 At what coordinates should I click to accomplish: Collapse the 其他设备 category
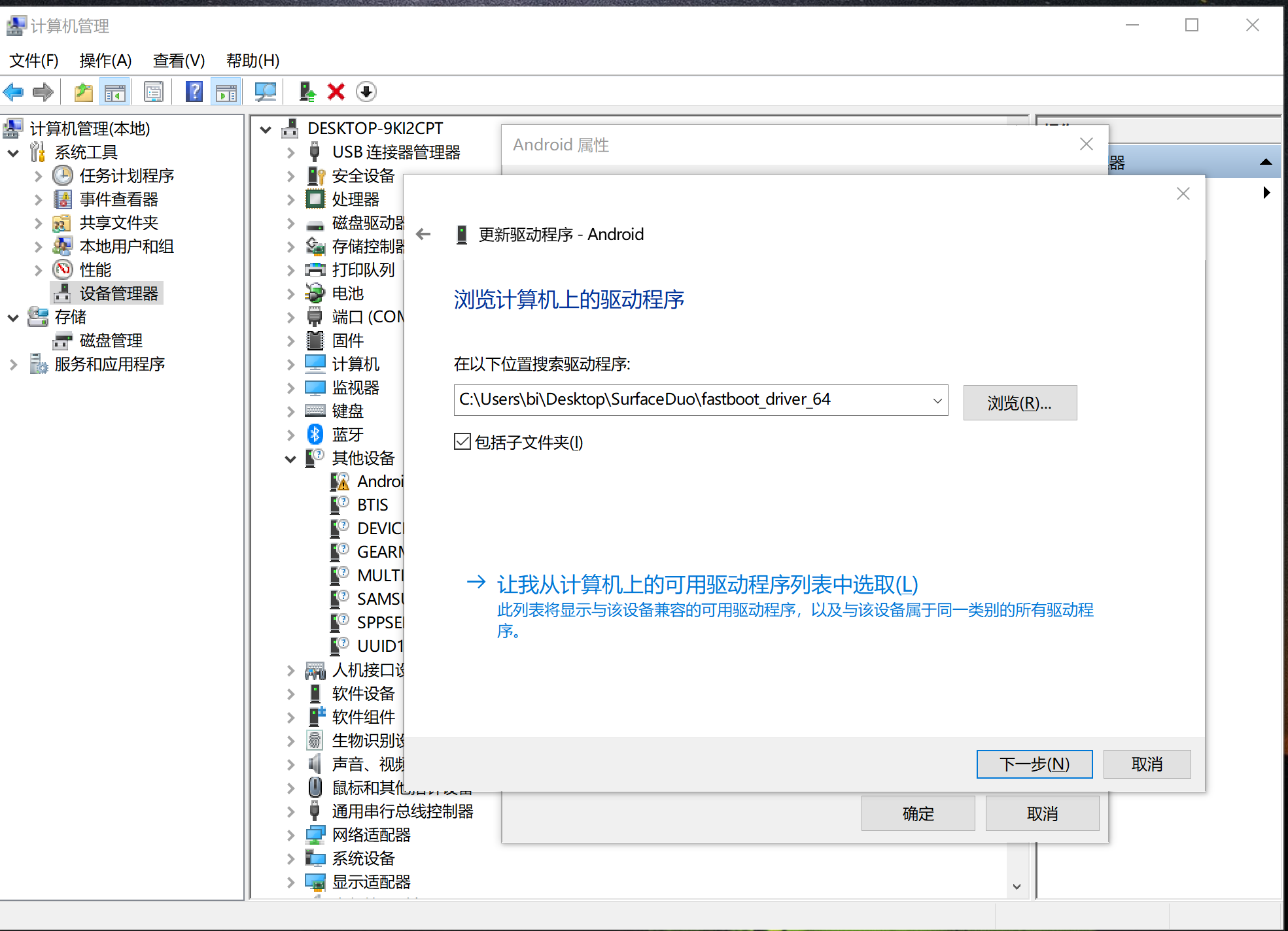point(291,458)
